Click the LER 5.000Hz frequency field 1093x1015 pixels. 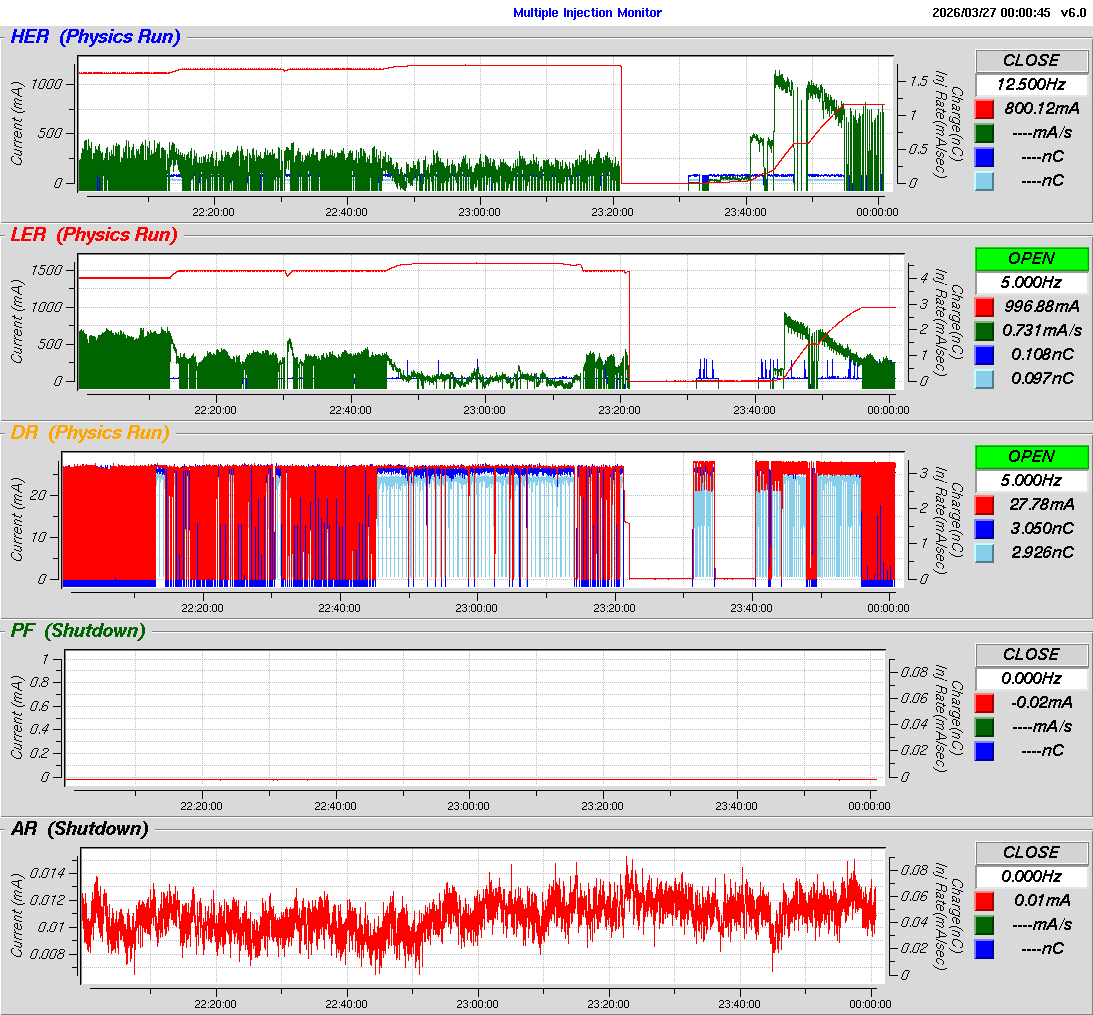tap(1031, 282)
